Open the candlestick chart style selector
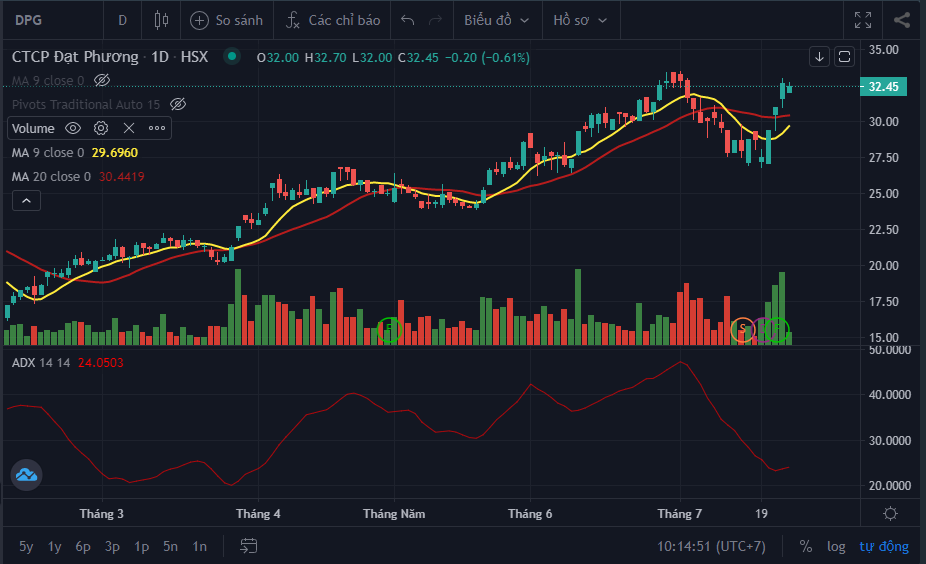The width and height of the screenshot is (926, 564). pos(161,20)
